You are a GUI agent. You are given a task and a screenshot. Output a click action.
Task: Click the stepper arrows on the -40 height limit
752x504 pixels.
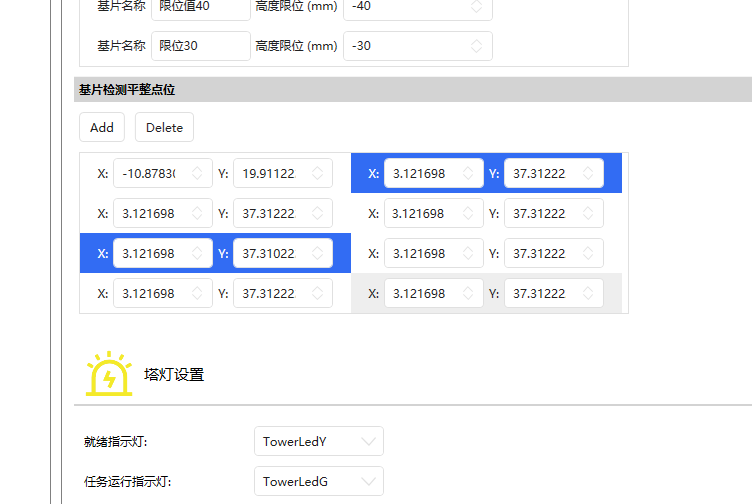(477, 7)
